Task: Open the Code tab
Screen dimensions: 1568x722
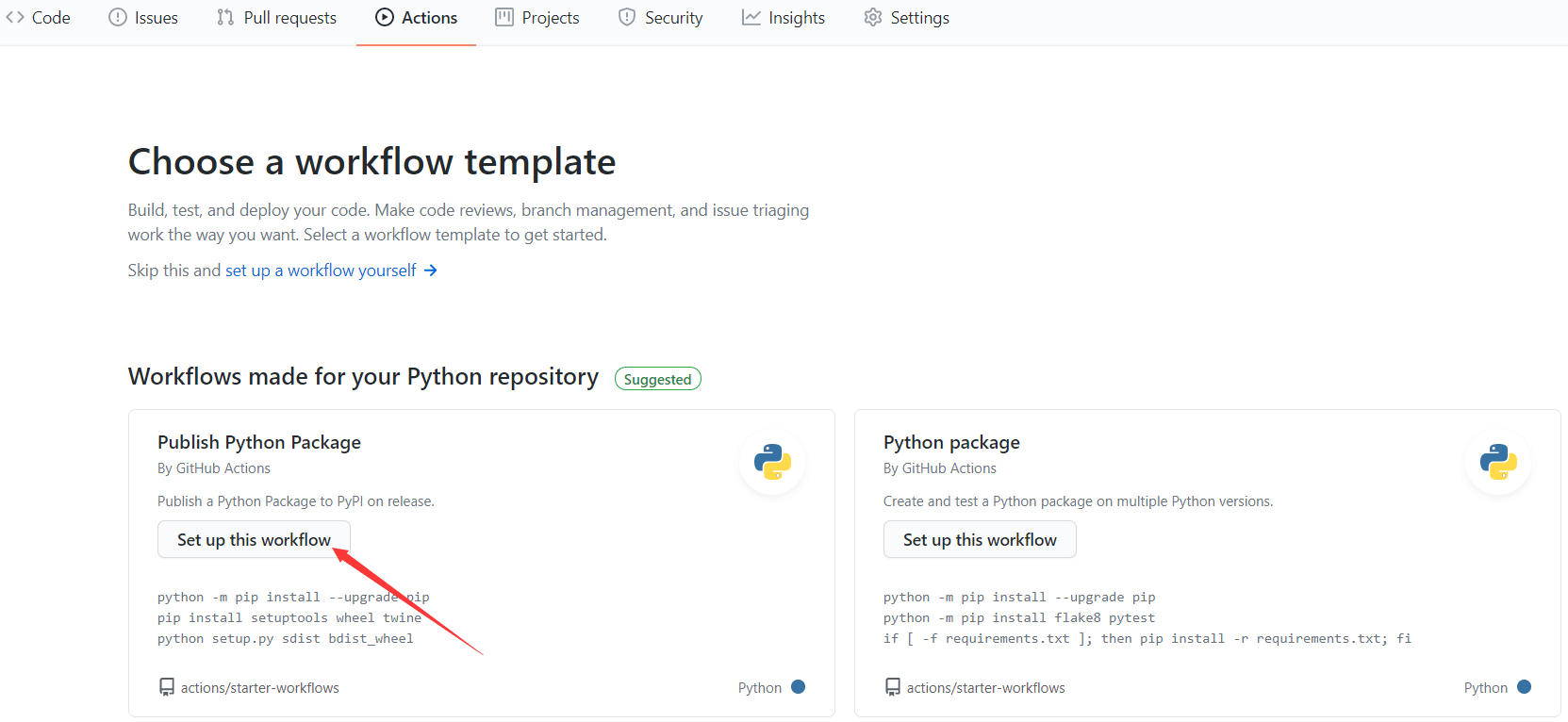Action: pos(38,18)
